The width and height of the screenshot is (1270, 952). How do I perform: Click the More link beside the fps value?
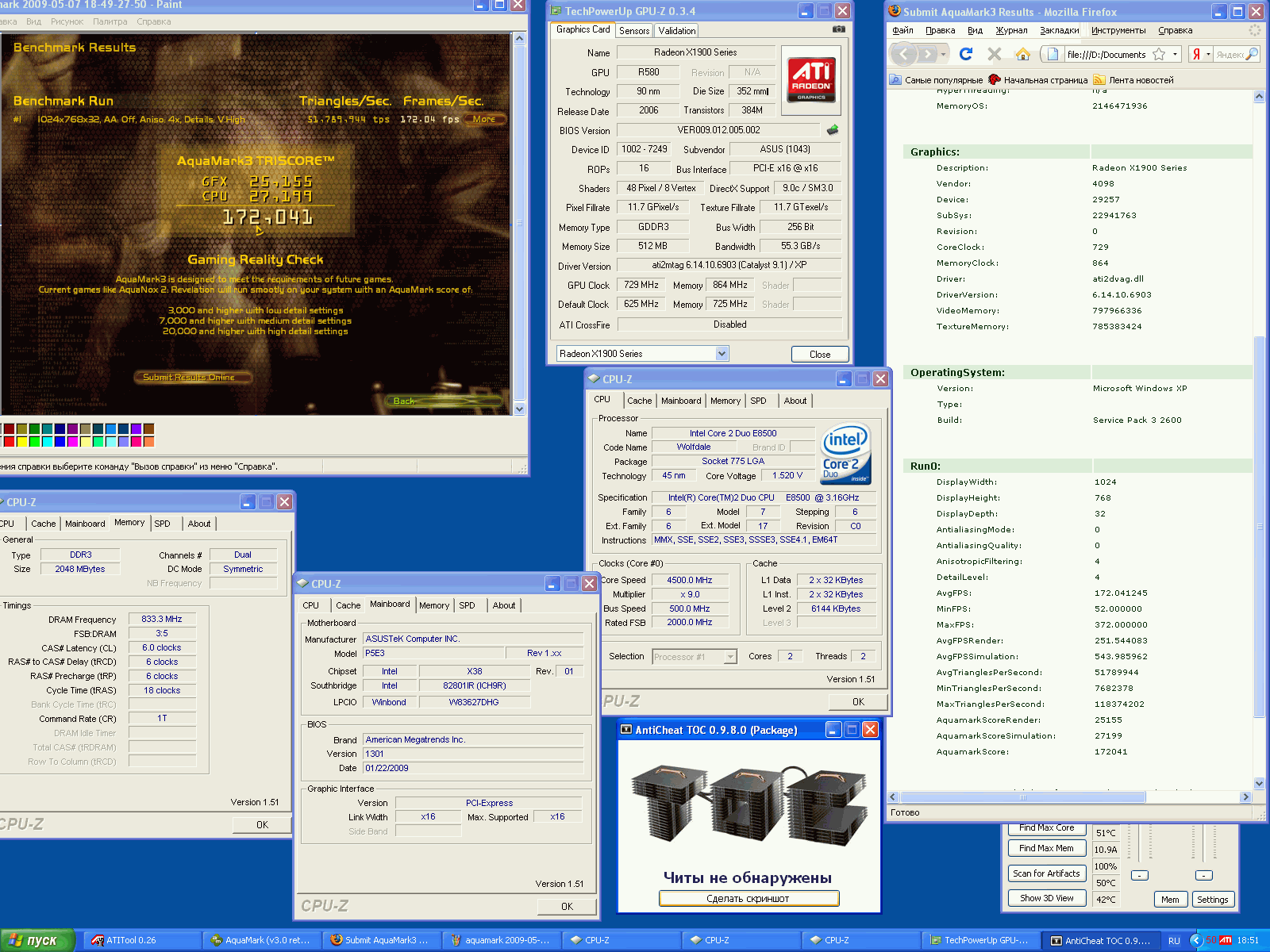click(484, 119)
